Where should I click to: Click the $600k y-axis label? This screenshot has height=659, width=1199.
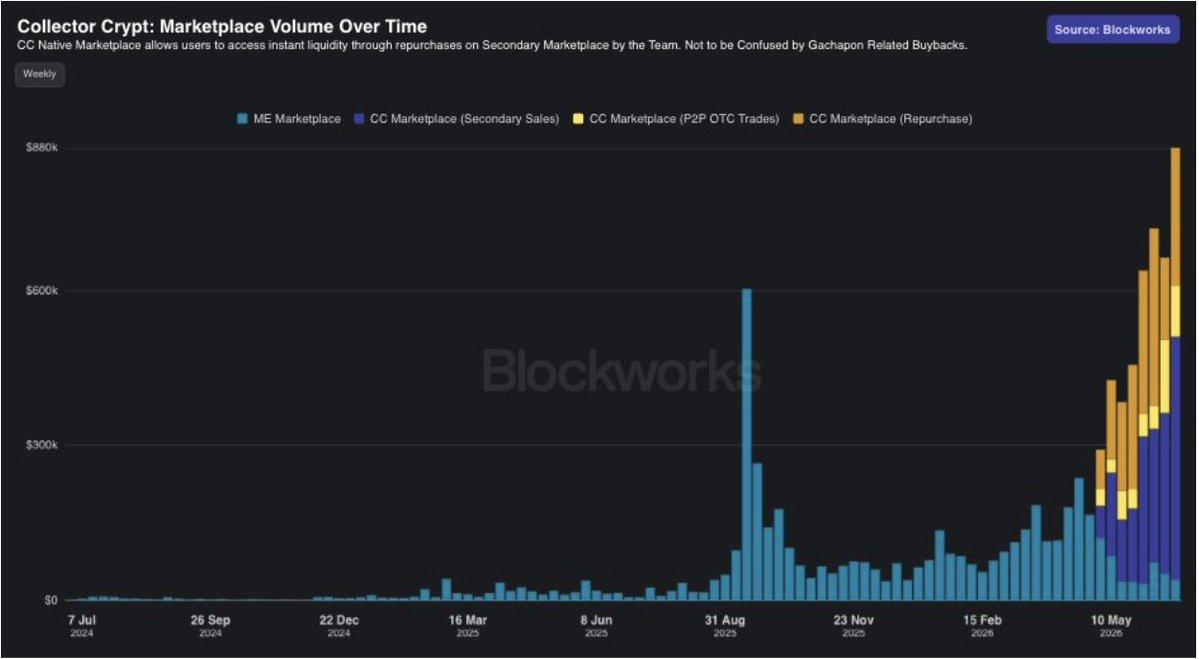pyautogui.click(x=42, y=291)
